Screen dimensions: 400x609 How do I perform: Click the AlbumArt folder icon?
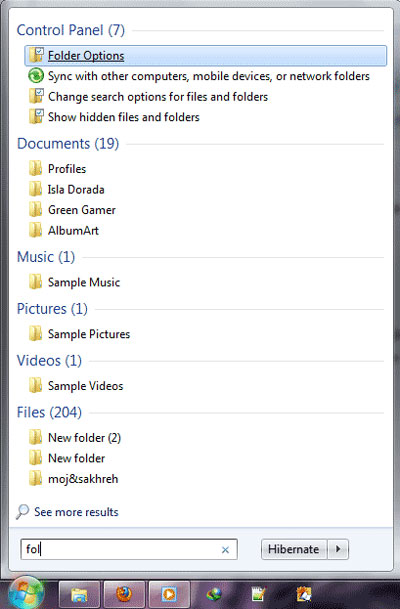[35, 230]
